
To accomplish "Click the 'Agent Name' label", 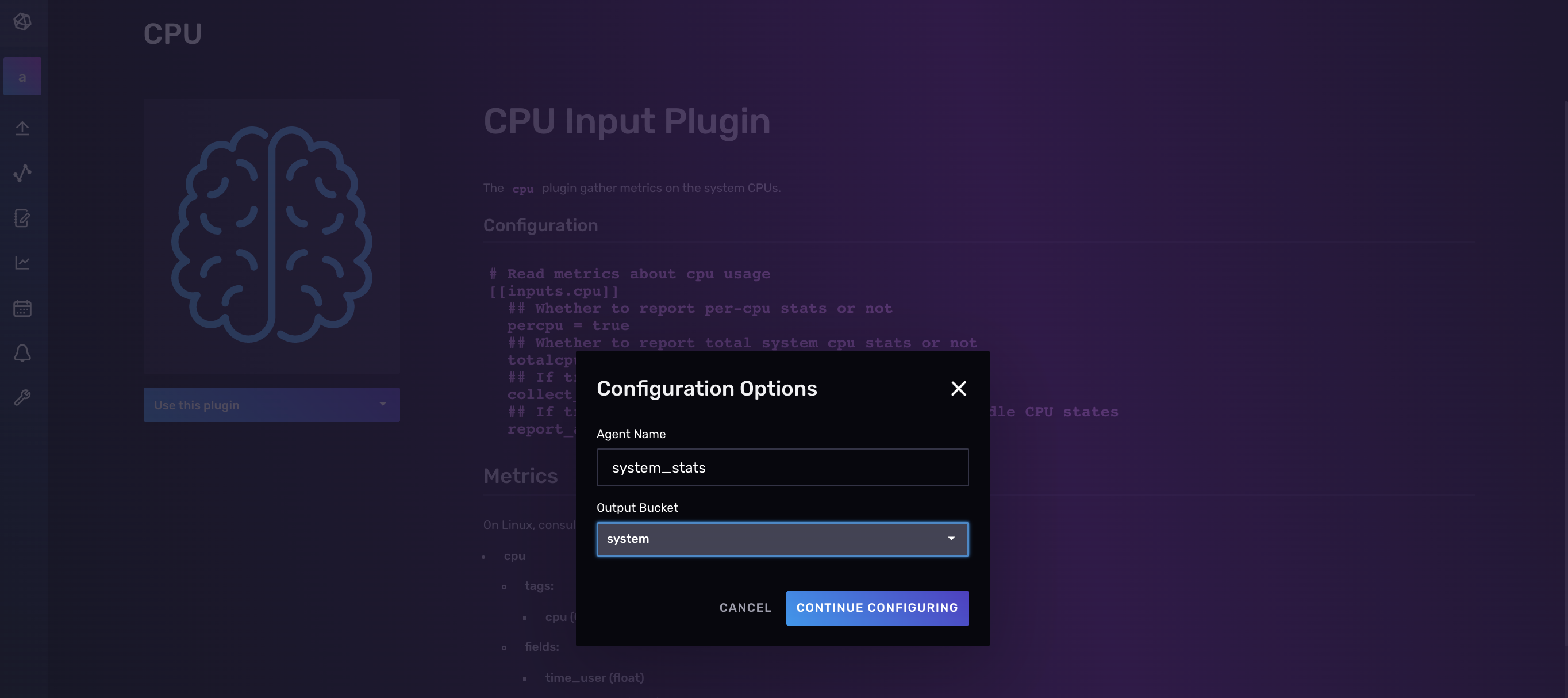I will coord(631,434).
